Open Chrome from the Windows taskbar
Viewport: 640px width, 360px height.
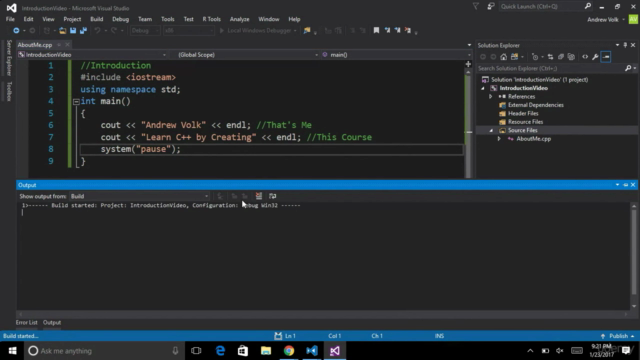point(289,351)
